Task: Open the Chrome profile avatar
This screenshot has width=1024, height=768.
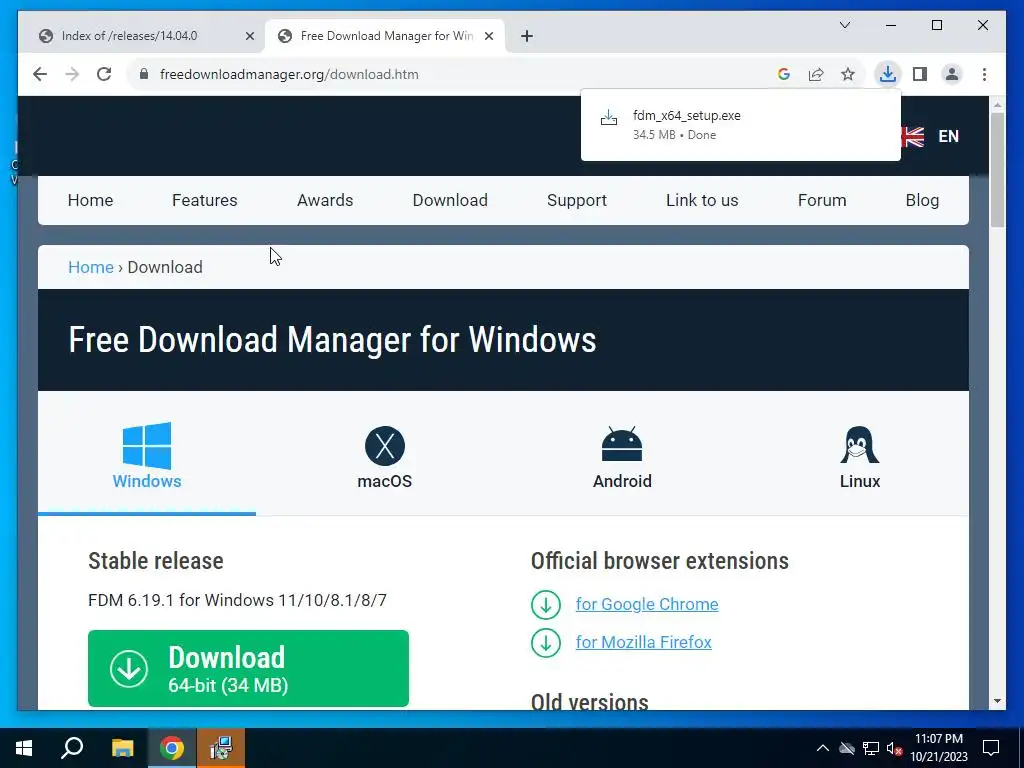Action: tap(952, 74)
